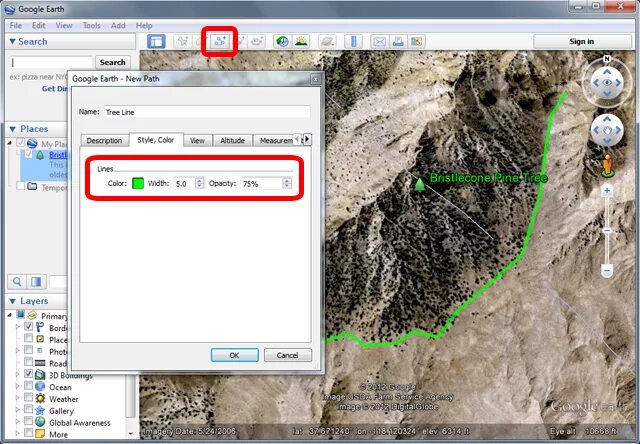Open the File menu
Image resolution: width=640 pixels, height=444 pixels.
(16, 25)
